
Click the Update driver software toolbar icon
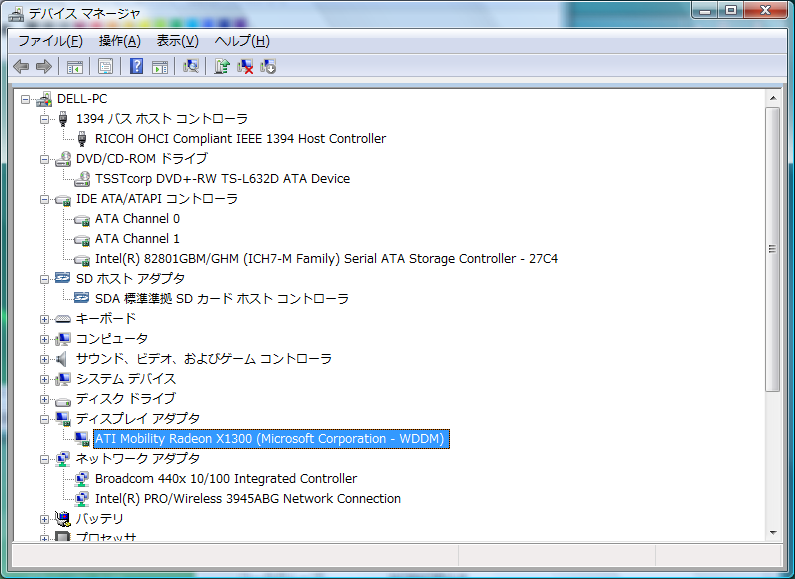(222, 67)
